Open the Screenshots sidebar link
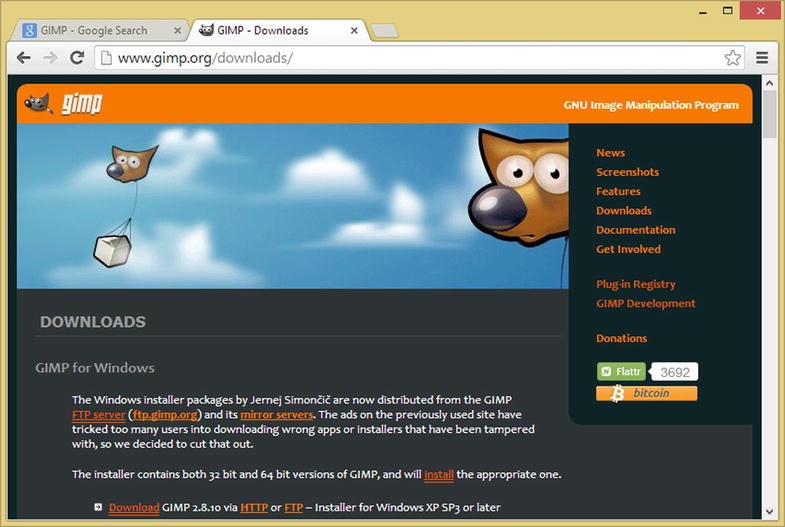Screen dimensions: 785x527 627,172
